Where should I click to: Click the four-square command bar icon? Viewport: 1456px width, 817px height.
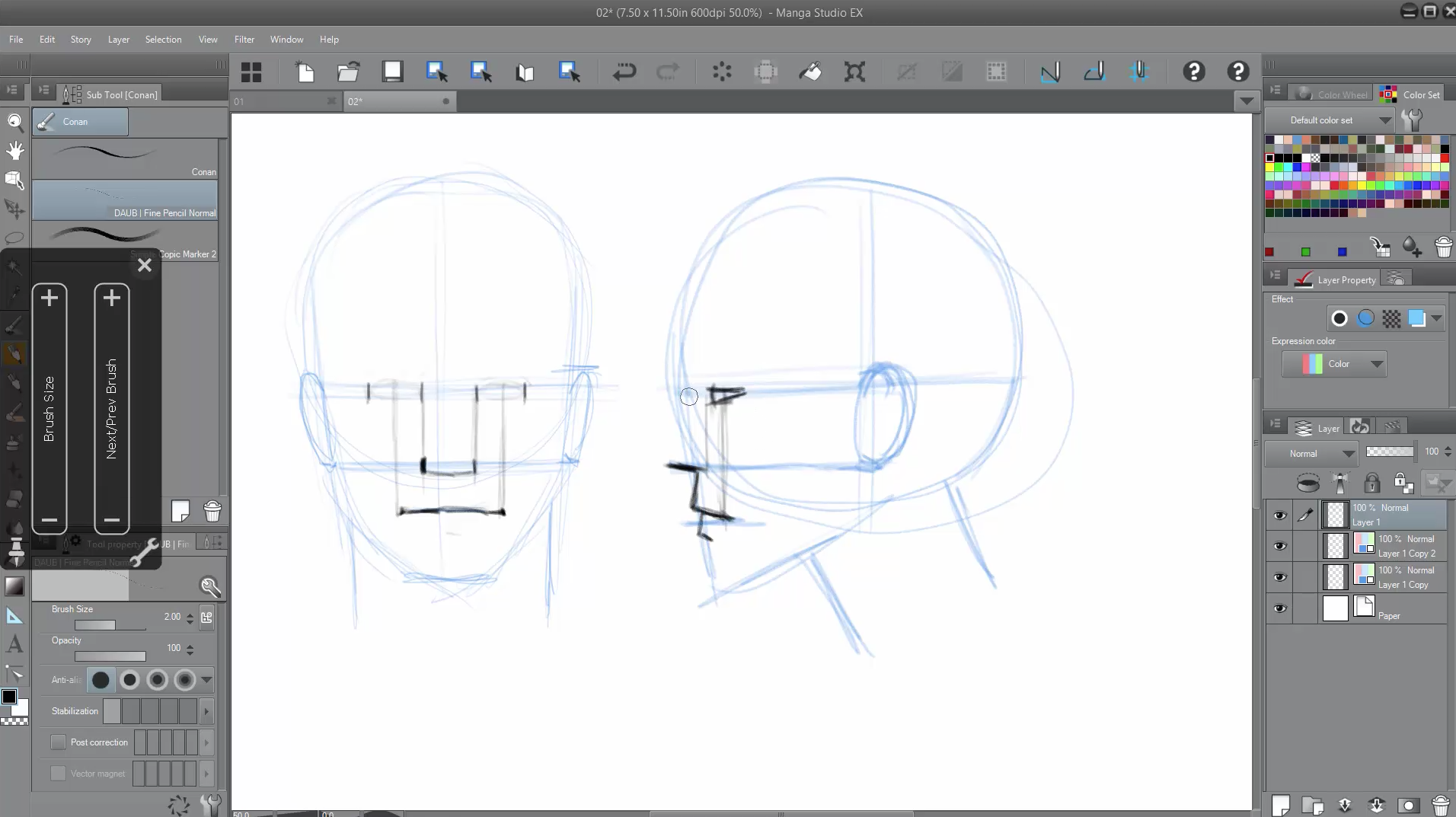click(251, 72)
